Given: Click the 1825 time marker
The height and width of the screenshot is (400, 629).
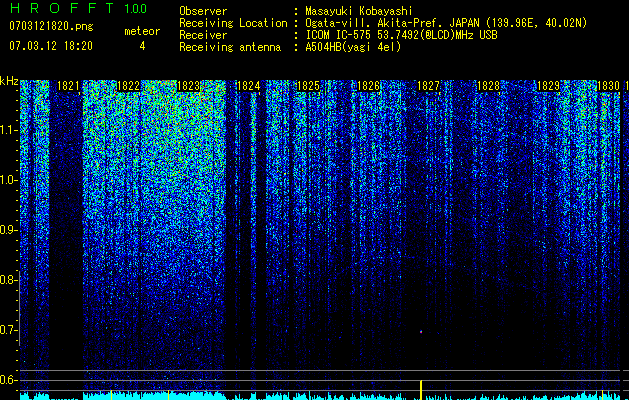Looking at the screenshot, I should pos(308,86).
